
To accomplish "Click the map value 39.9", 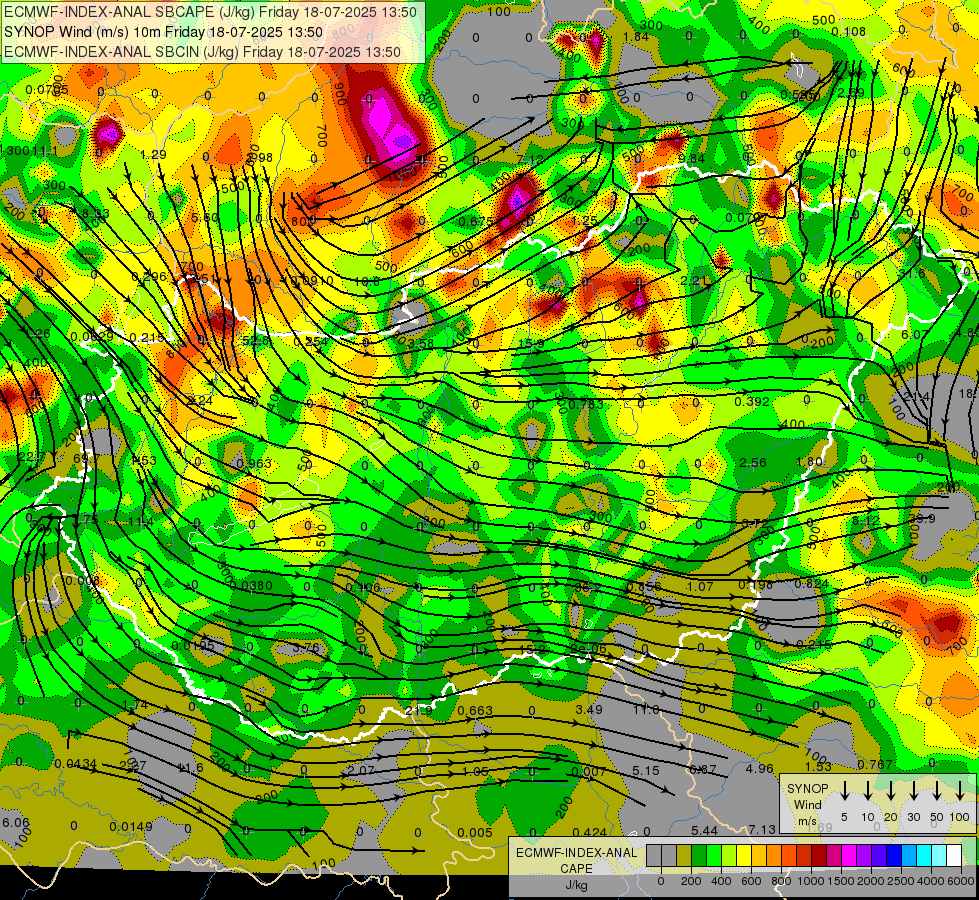I will pos(922,518).
